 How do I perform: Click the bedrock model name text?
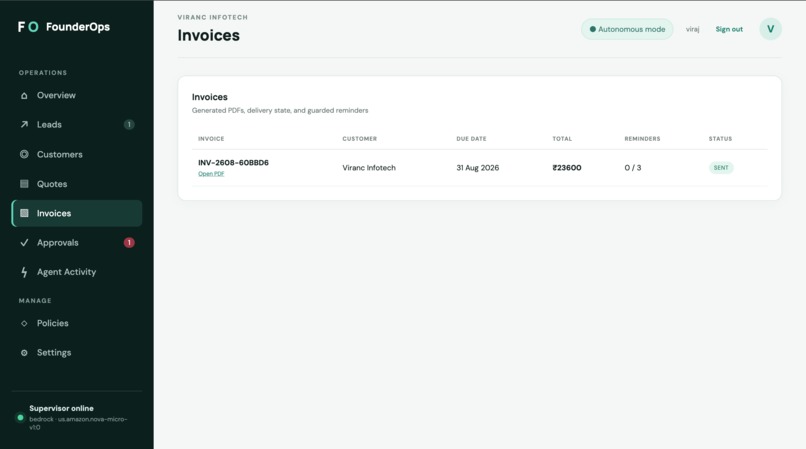pyautogui.click(x=78, y=423)
